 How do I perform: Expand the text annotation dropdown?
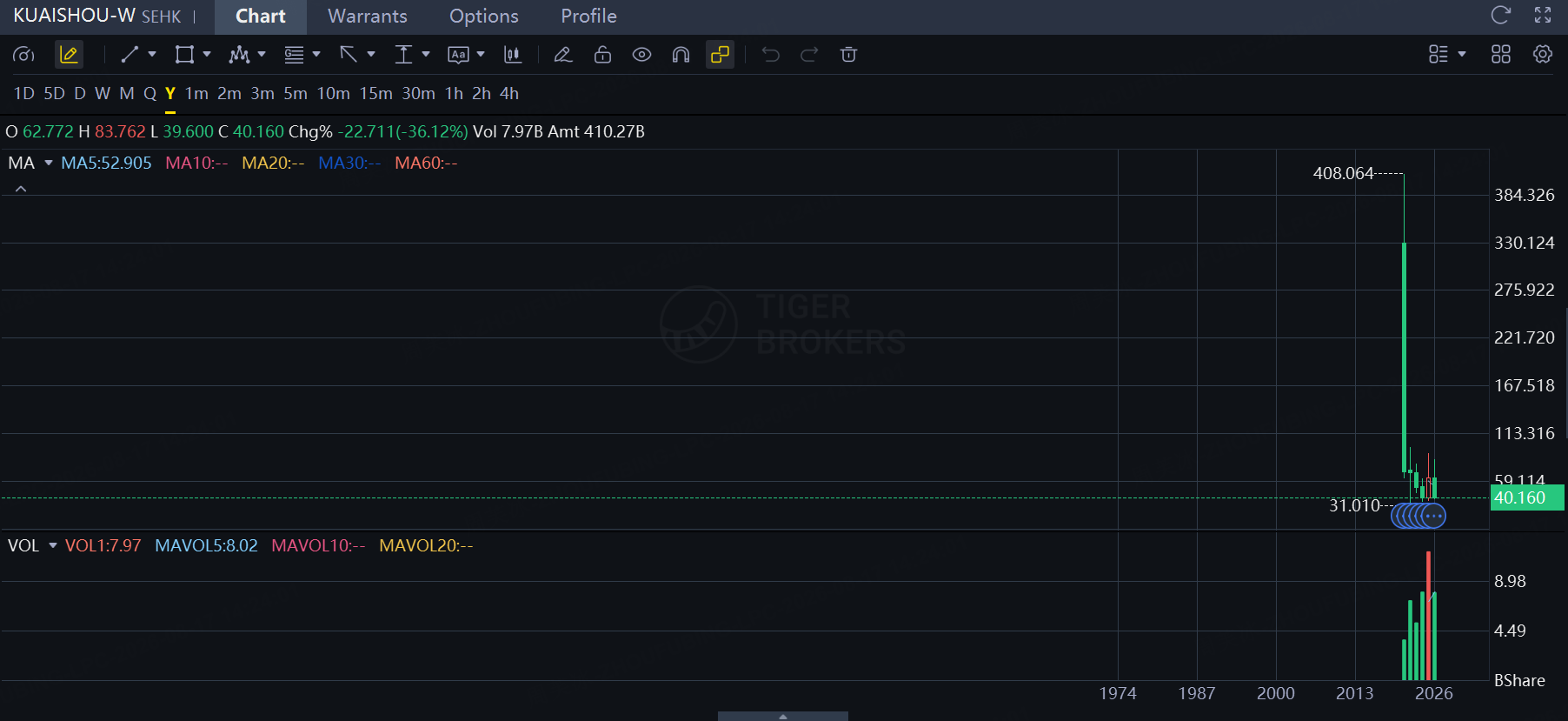[481, 54]
